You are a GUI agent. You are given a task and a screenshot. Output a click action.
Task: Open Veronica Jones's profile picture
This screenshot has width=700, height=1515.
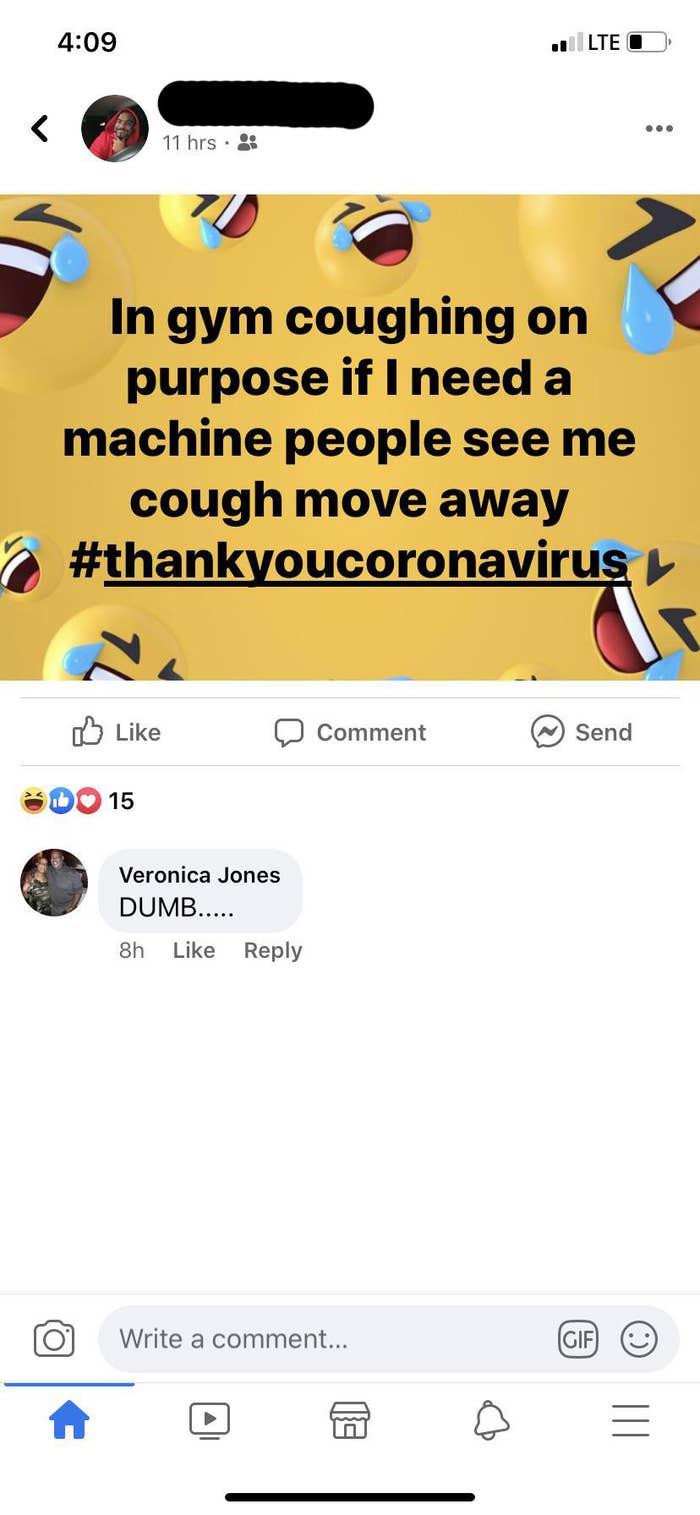[54, 882]
